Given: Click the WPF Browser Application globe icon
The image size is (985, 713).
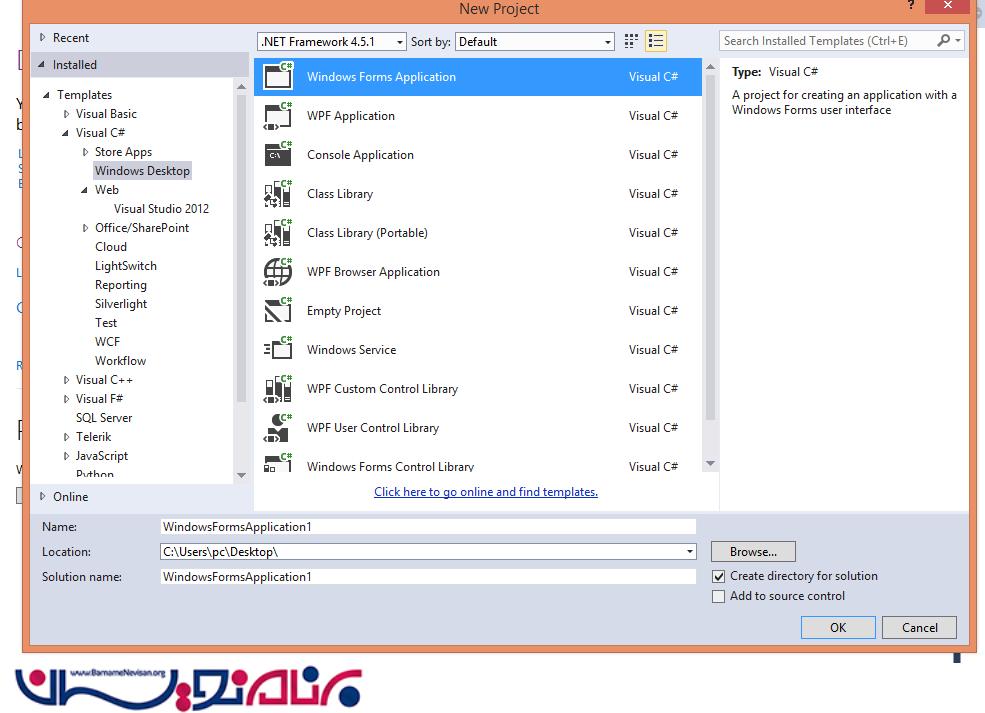Looking at the screenshot, I should point(278,271).
